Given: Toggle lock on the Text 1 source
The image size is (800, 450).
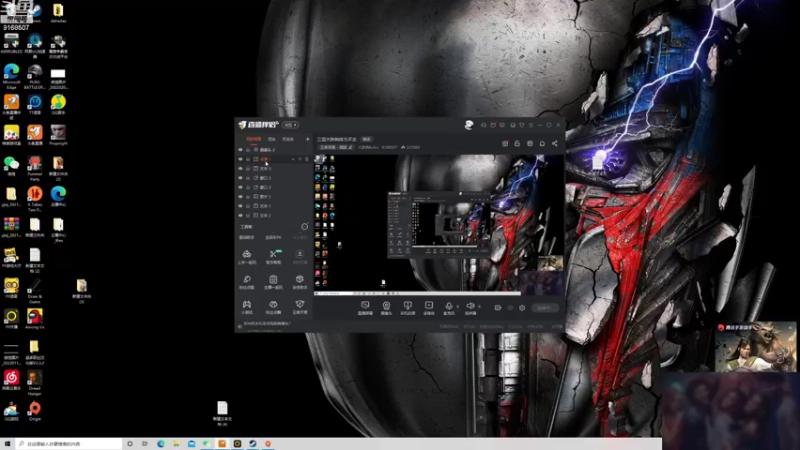Looking at the screenshot, I should pyautogui.click(x=248, y=206).
